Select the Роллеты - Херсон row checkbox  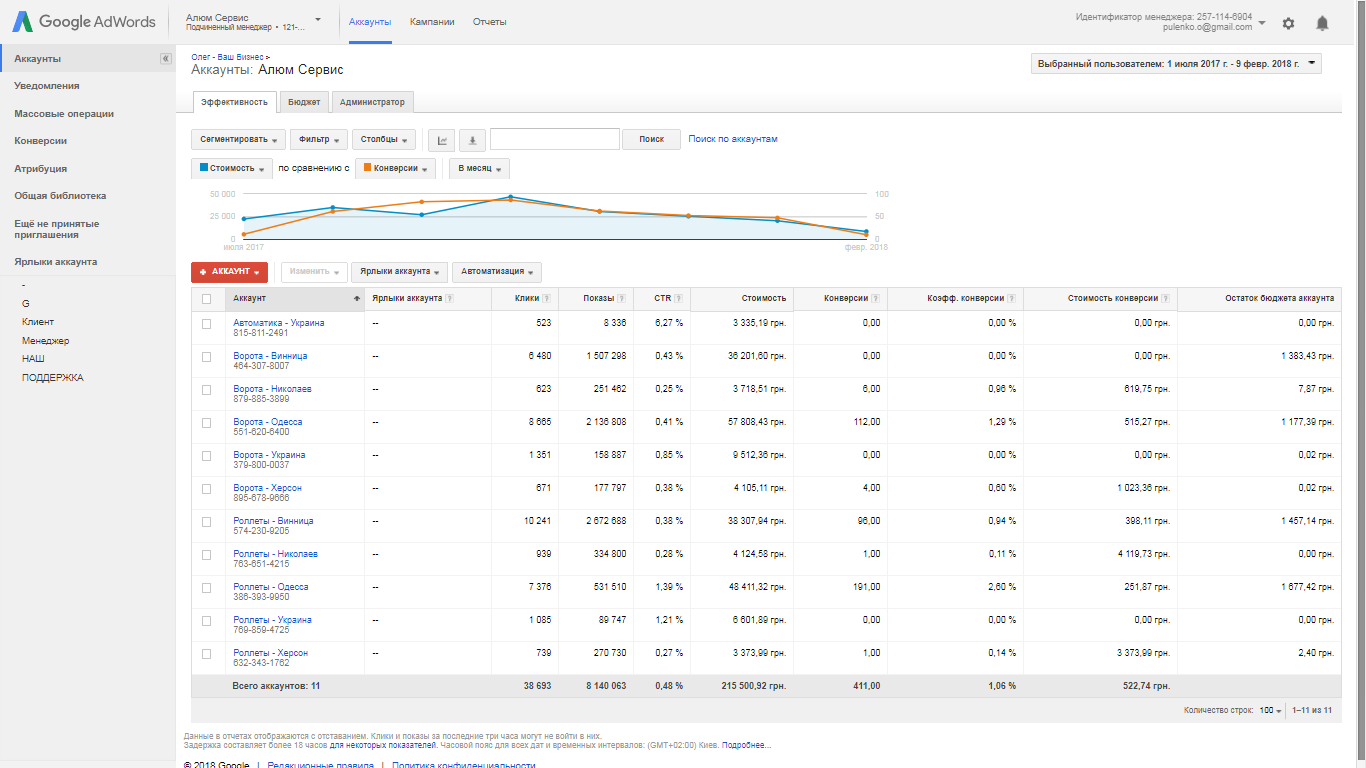[x=207, y=654]
